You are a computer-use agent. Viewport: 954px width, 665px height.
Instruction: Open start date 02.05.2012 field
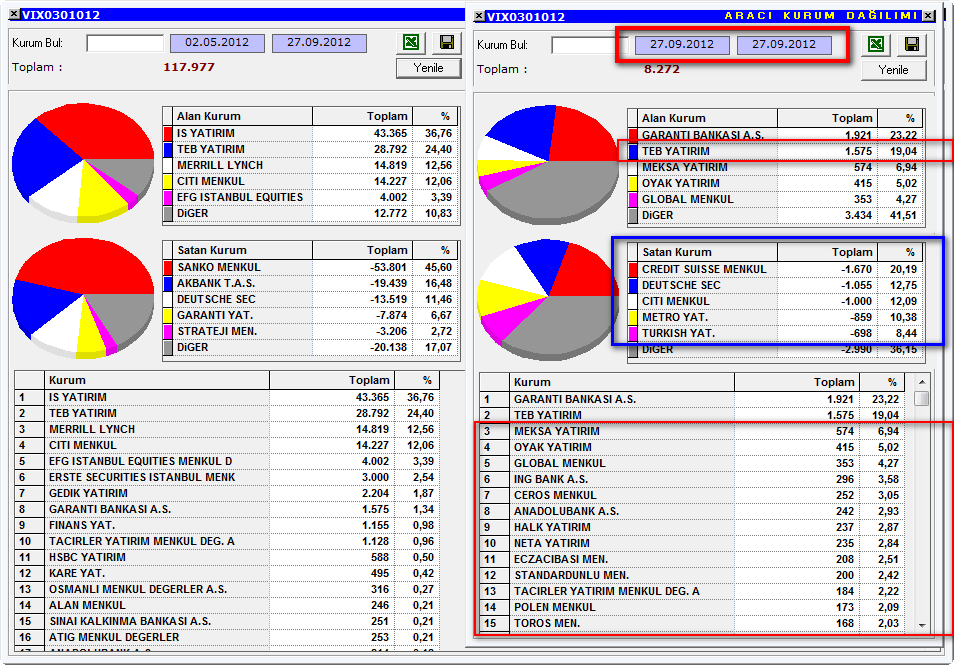pos(217,43)
